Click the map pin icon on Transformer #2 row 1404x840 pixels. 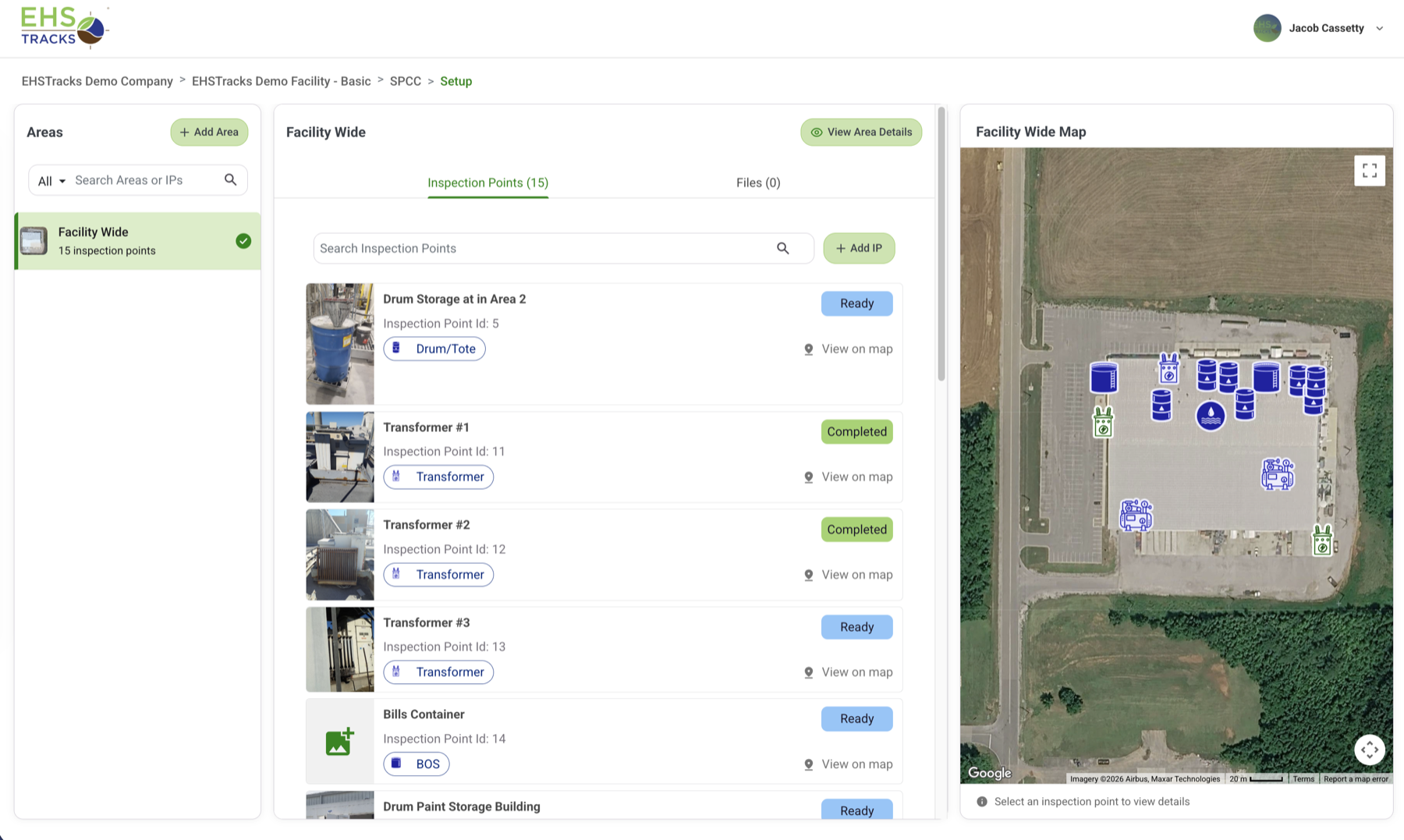click(808, 575)
